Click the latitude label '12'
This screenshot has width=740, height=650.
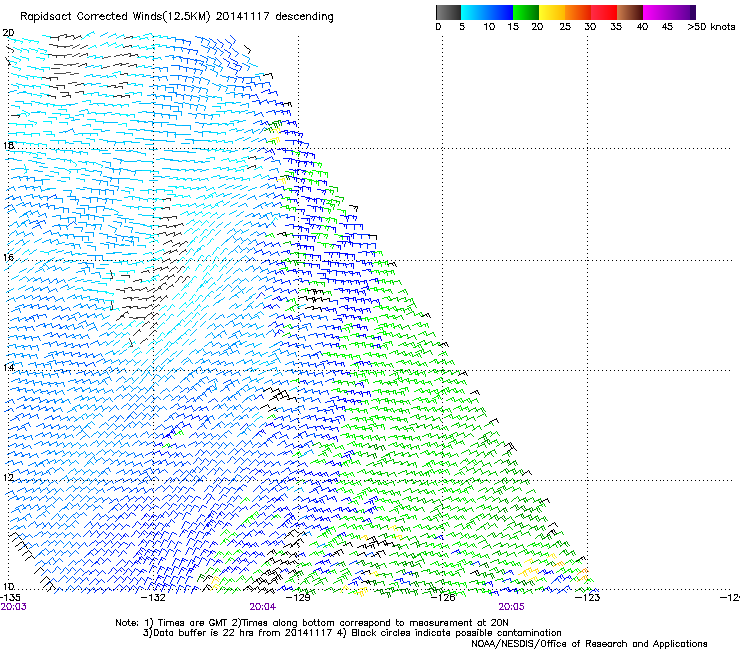(8, 477)
